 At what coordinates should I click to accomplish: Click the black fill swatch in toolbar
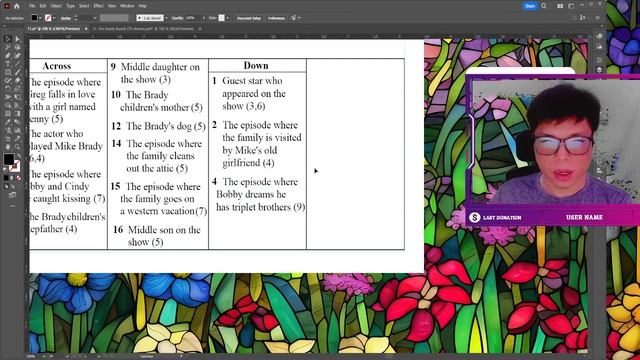click(x=9, y=159)
